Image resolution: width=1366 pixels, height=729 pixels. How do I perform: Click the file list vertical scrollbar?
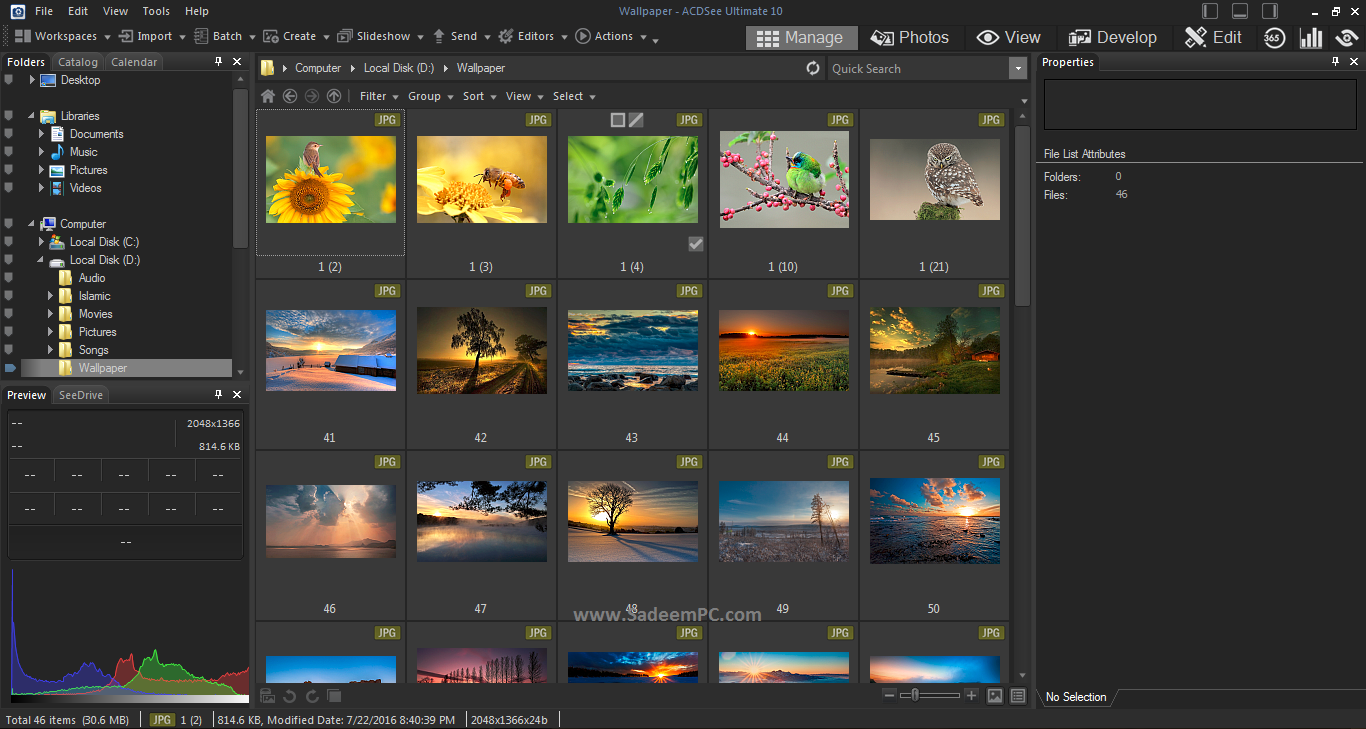click(x=1022, y=215)
